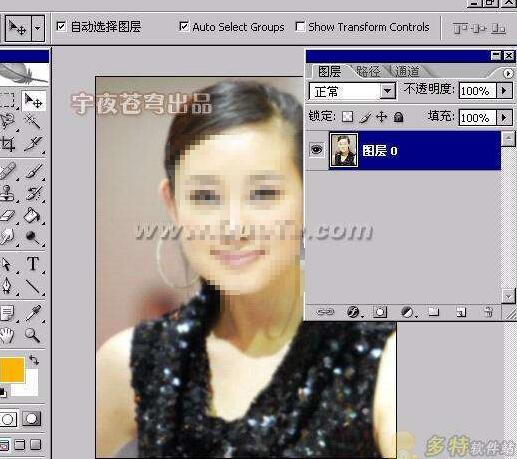This screenshot has width=517, height=459.
Task: Click the Move tool preset icon in options bar
Action: coord(18,28)
